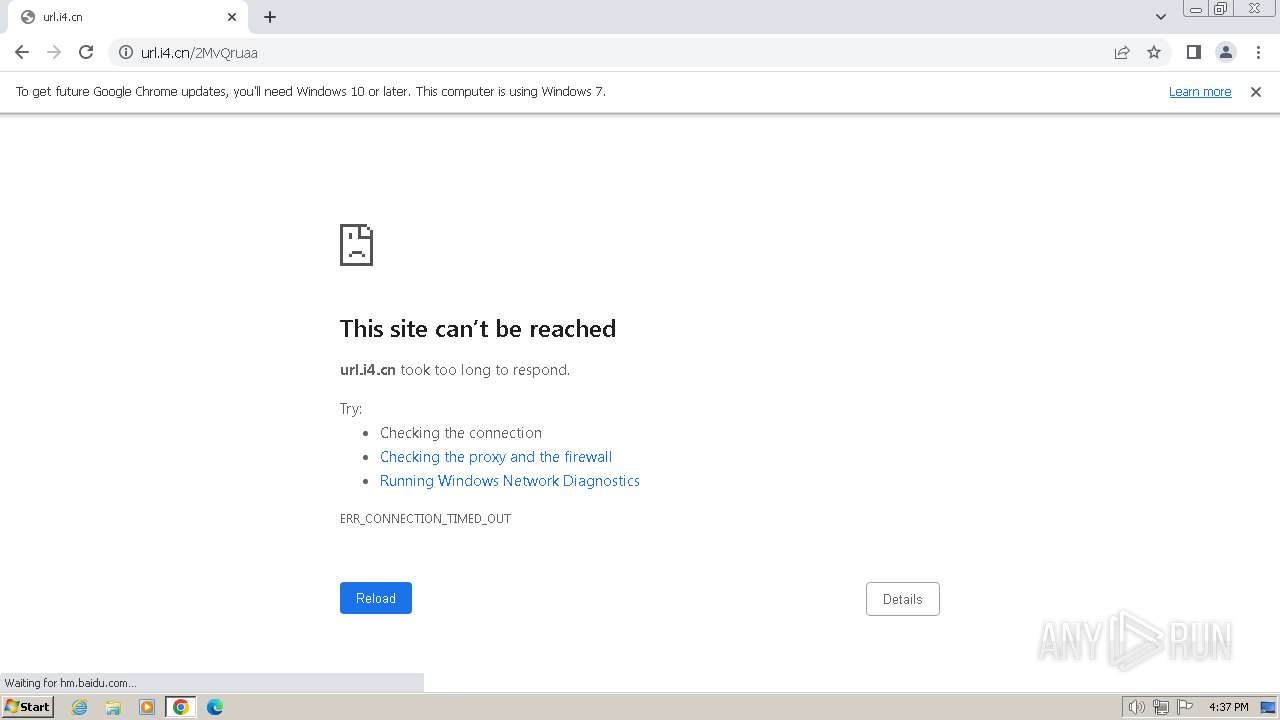
Task: Select Chrome icon in taskbar
Action: pyautogui.click(x=181, y=707)
